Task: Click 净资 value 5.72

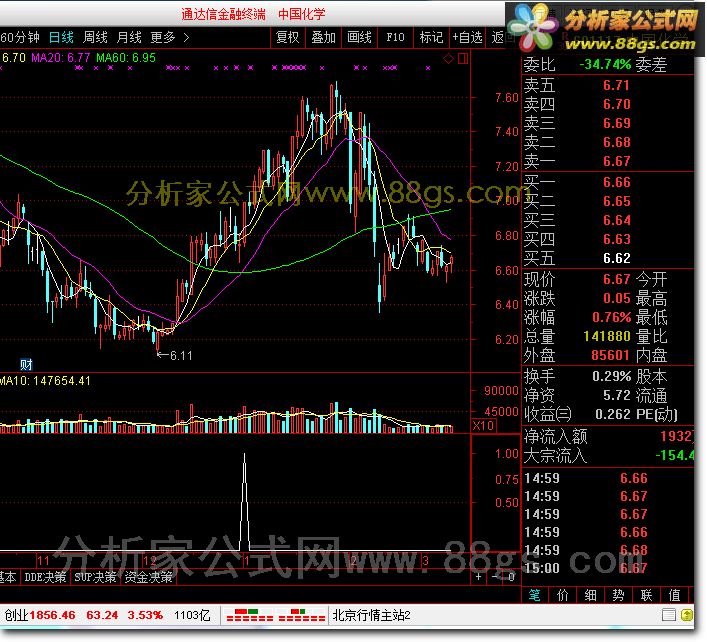Action: pyautogui.click(x=616, y=395)
